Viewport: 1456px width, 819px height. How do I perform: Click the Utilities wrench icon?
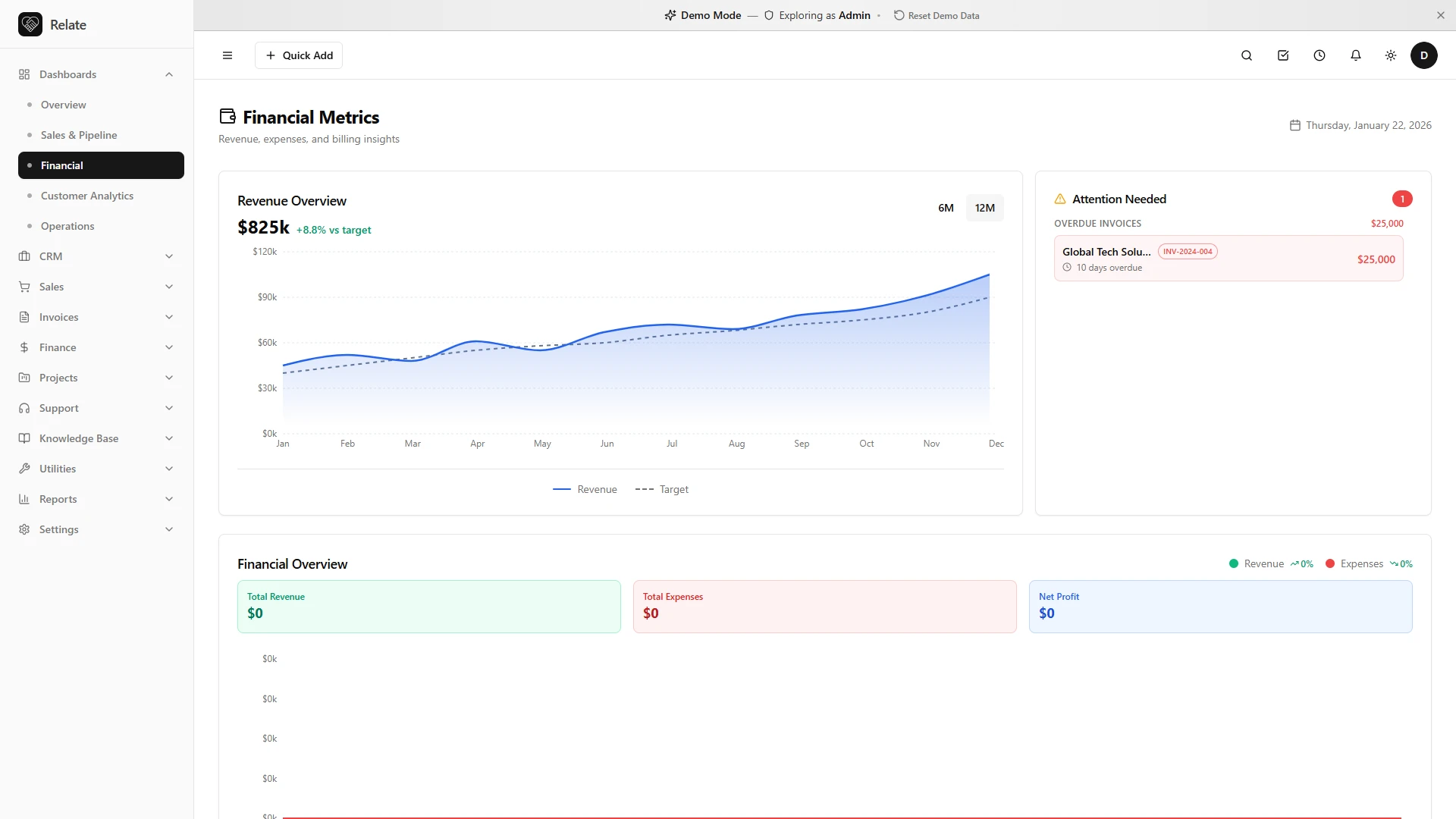click(24, 469)
